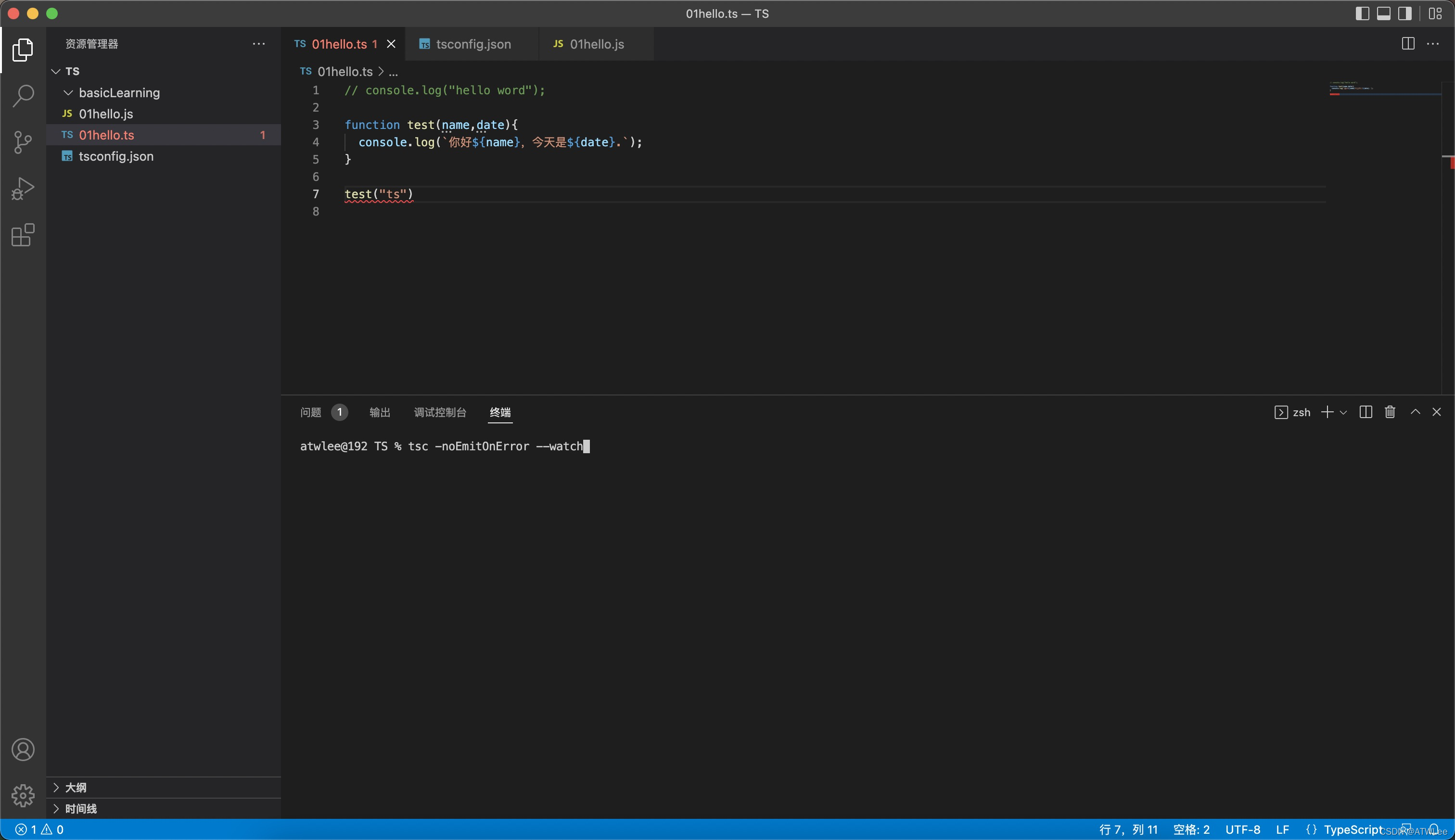
Task: Split the editor to the right
Action: [x=1408, y=44]
